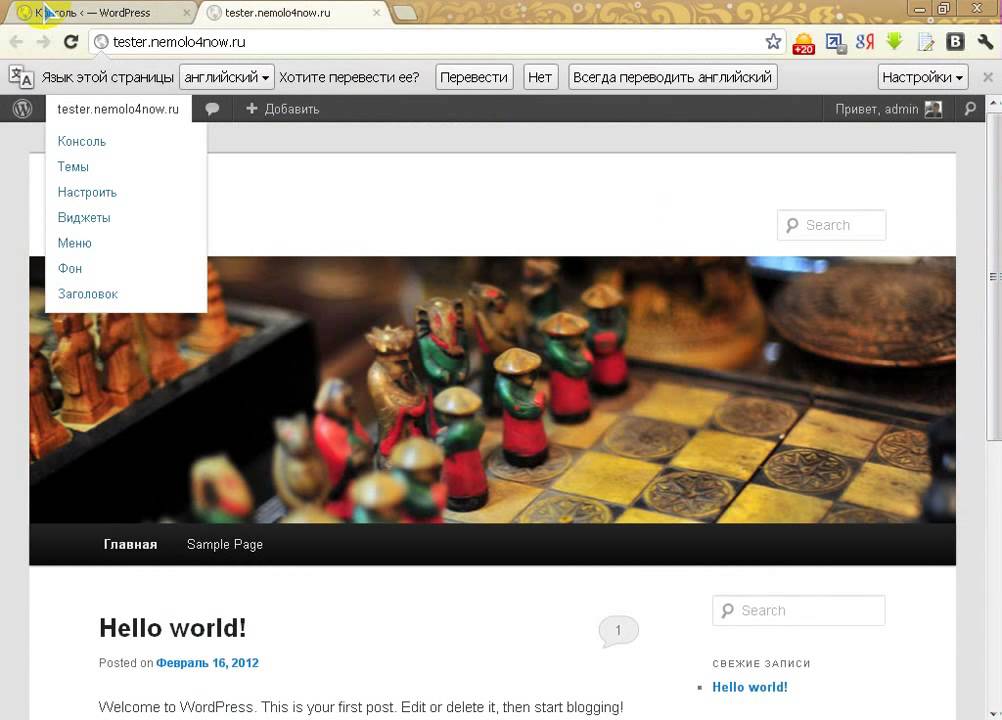Click the sidebar Search field
The height and width of the screenshot is (720, 1002).
coord(799,611)
